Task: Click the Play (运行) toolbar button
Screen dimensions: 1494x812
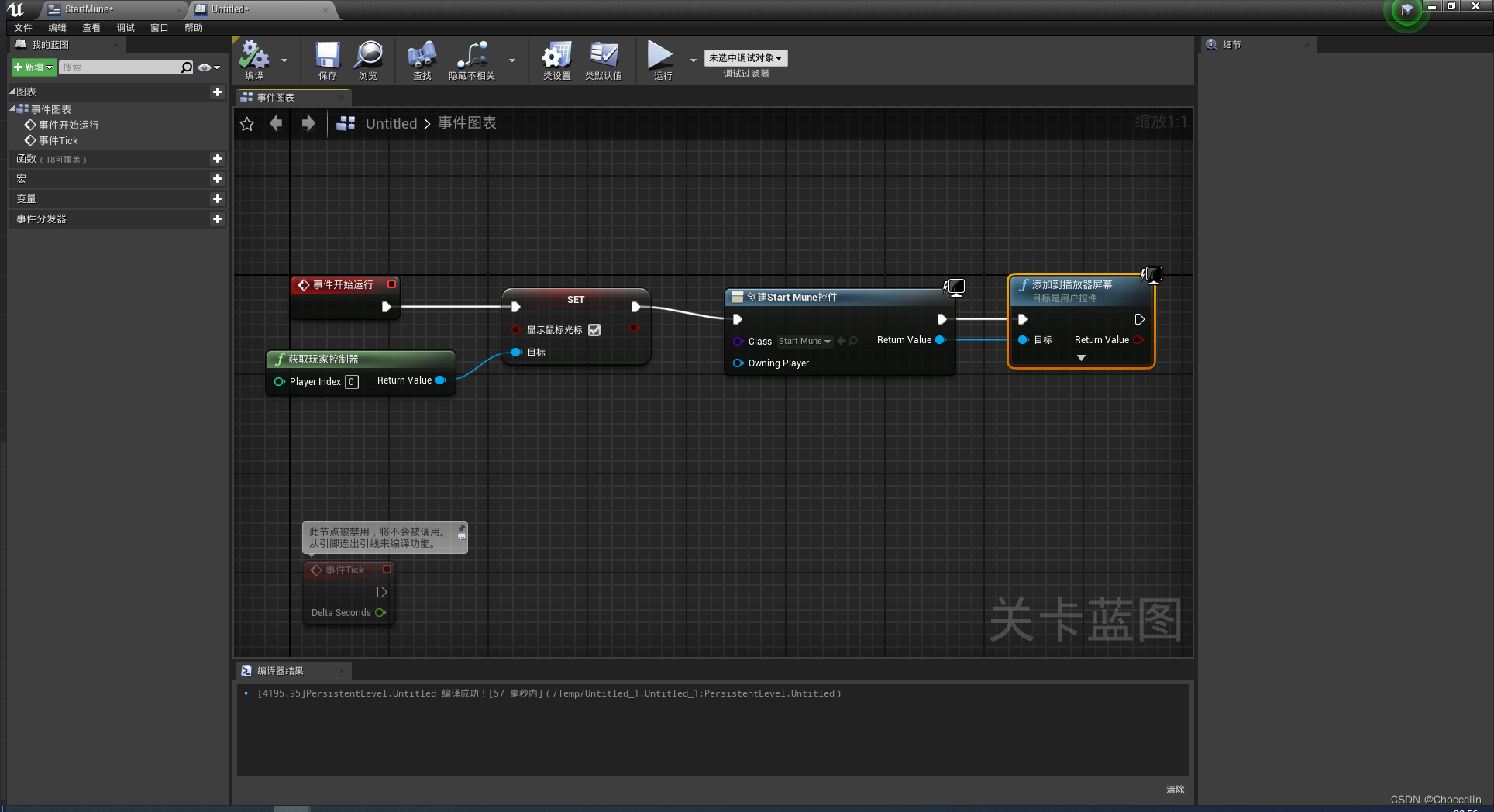Action: tap(662, 60)
